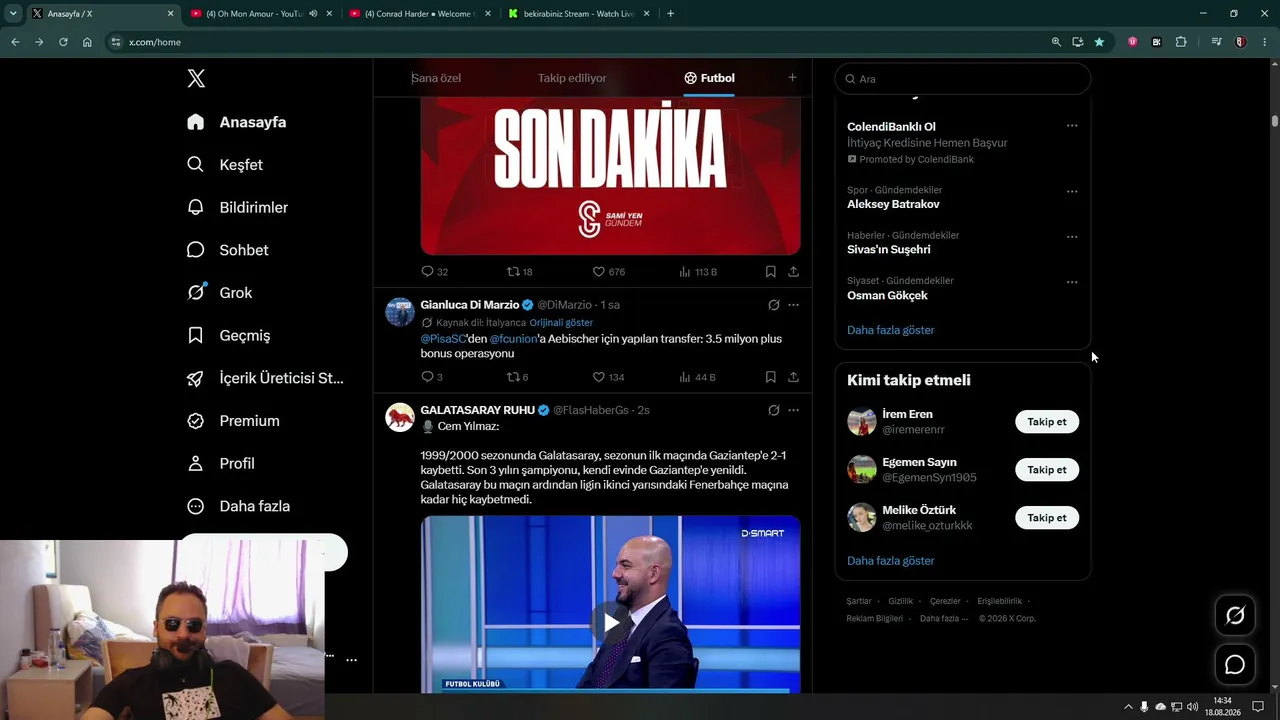Follow Melike Öztürk

1047,518
